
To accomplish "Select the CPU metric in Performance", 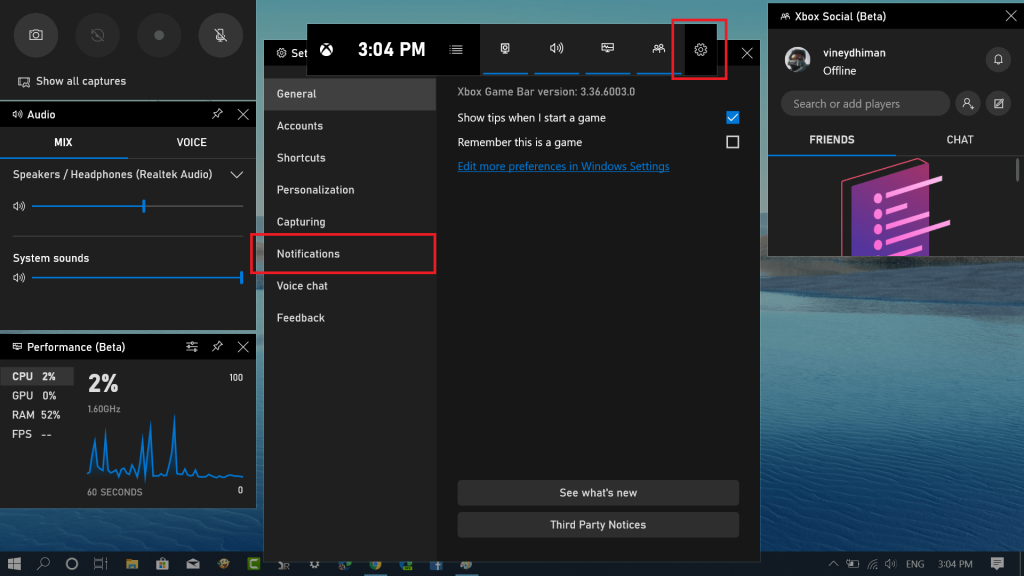I will click(x=37, y=376).
